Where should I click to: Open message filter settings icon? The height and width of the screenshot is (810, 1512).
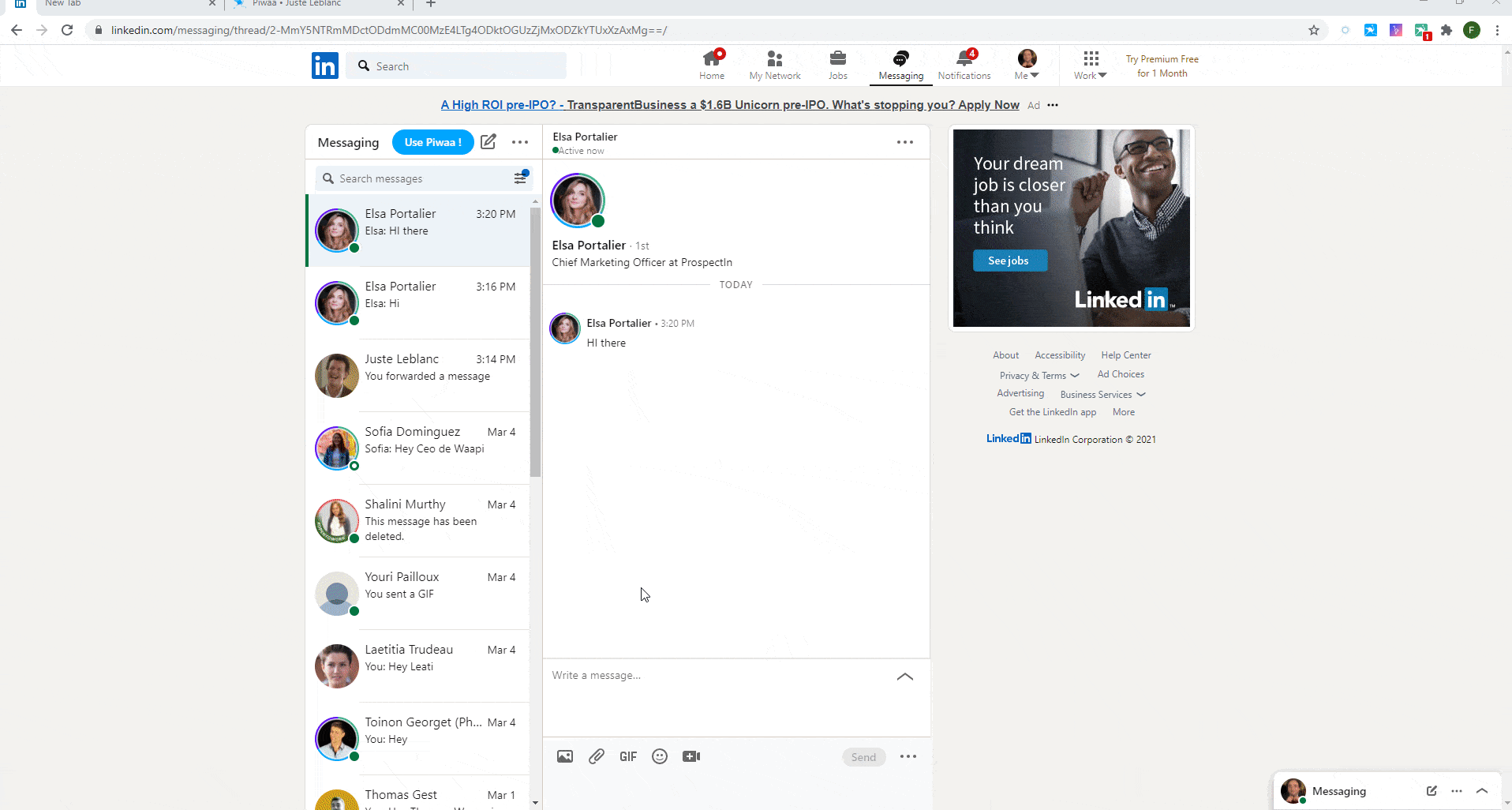tap(521, 178)
